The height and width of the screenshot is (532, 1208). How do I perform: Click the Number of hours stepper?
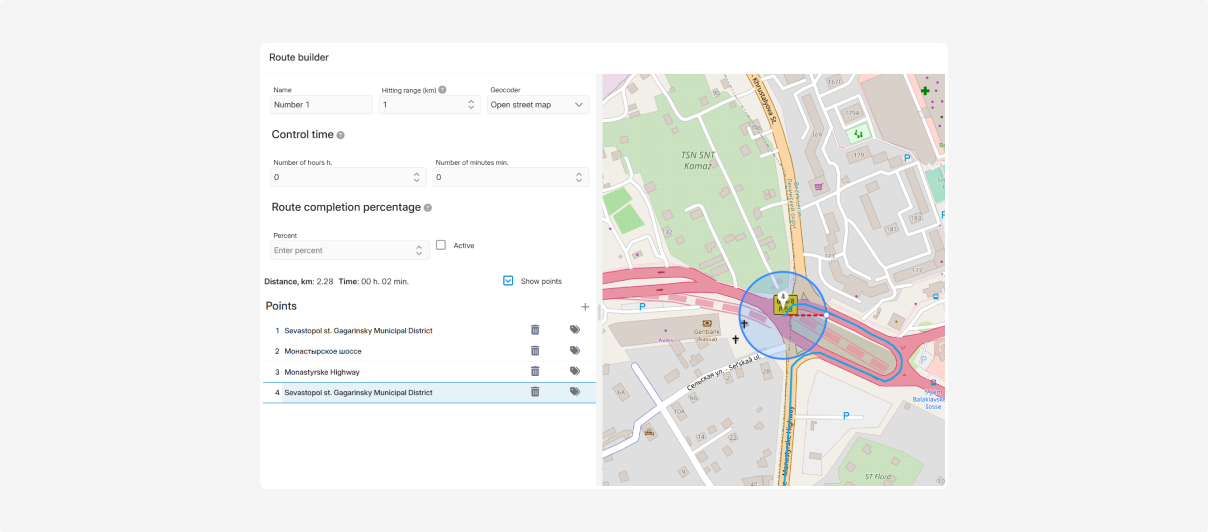(417, 177)
